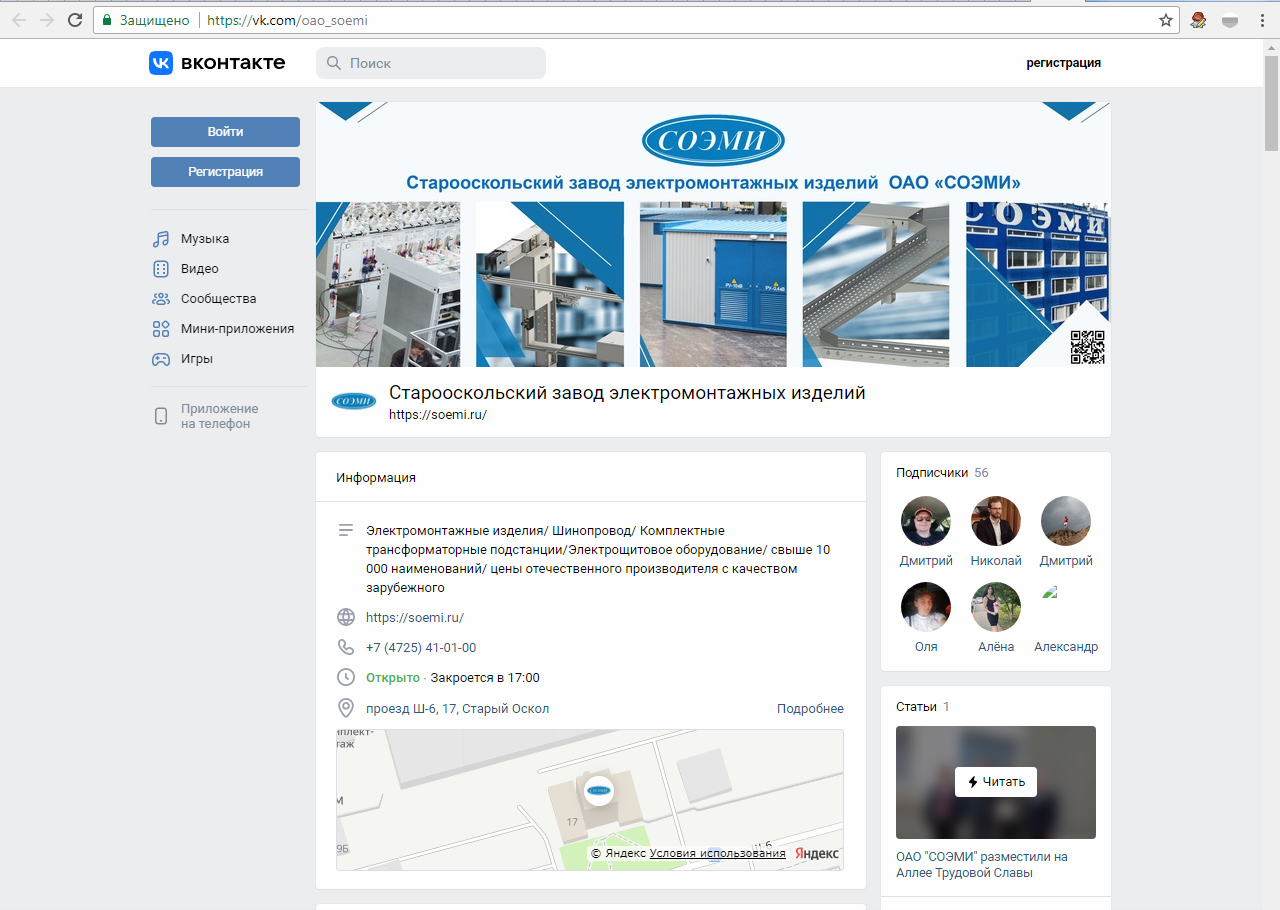Open the soemi.ru website link in Информация
Screen dimensions: 1280x910
pos(414,618)
